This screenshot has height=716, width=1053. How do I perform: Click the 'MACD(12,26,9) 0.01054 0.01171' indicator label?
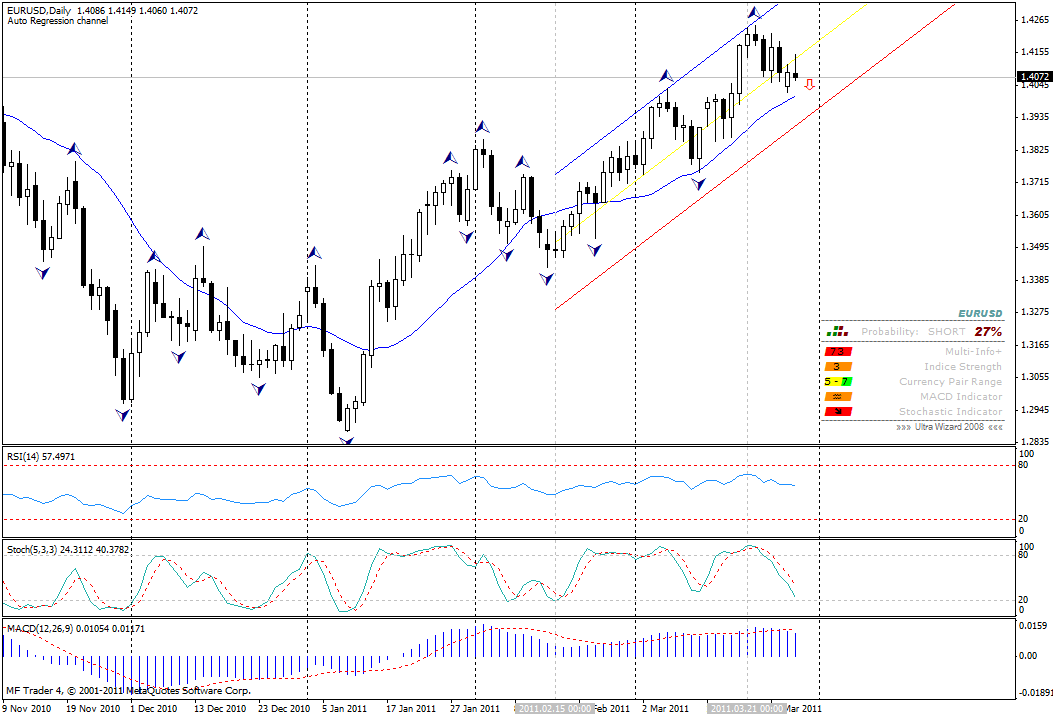pos(75,629)
